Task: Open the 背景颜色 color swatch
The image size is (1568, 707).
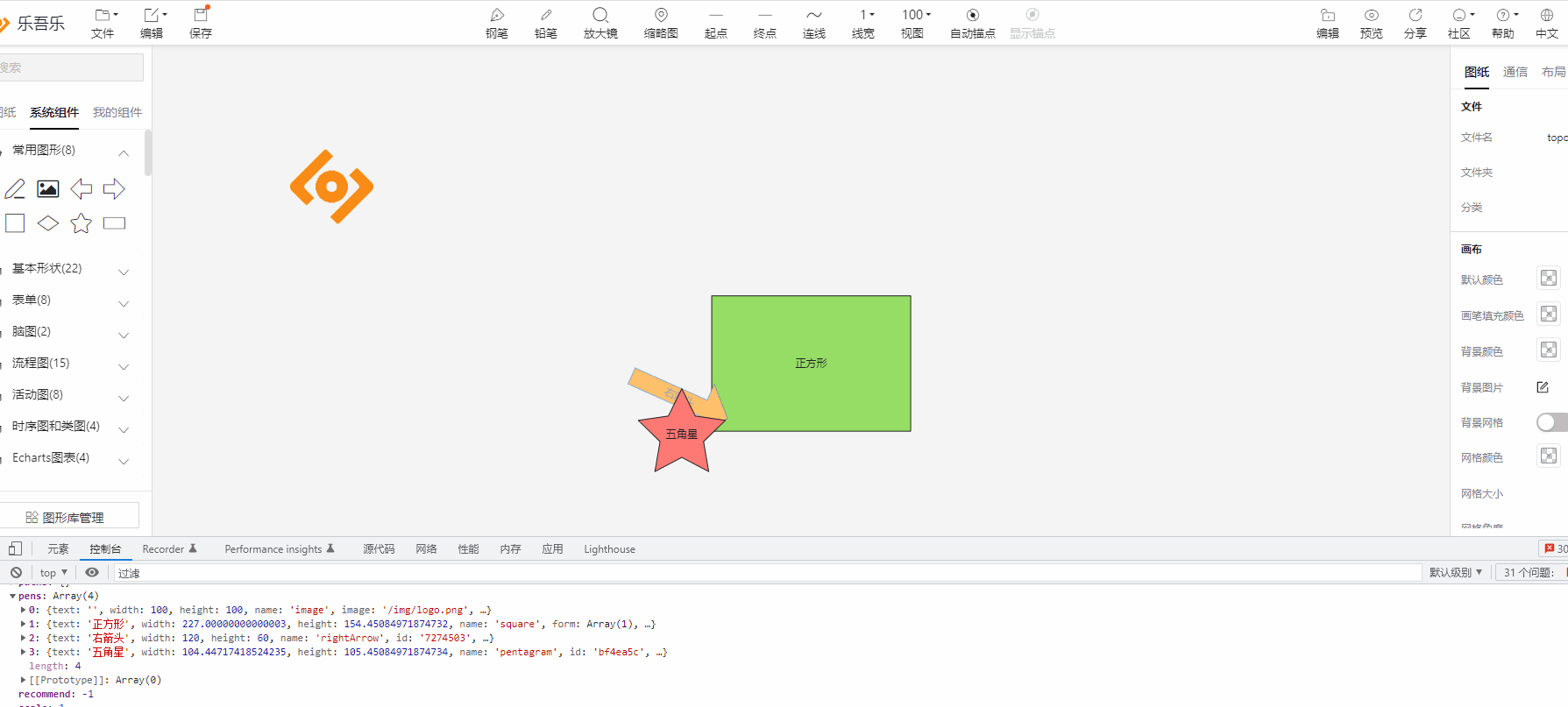Action: click(1549, 350)
